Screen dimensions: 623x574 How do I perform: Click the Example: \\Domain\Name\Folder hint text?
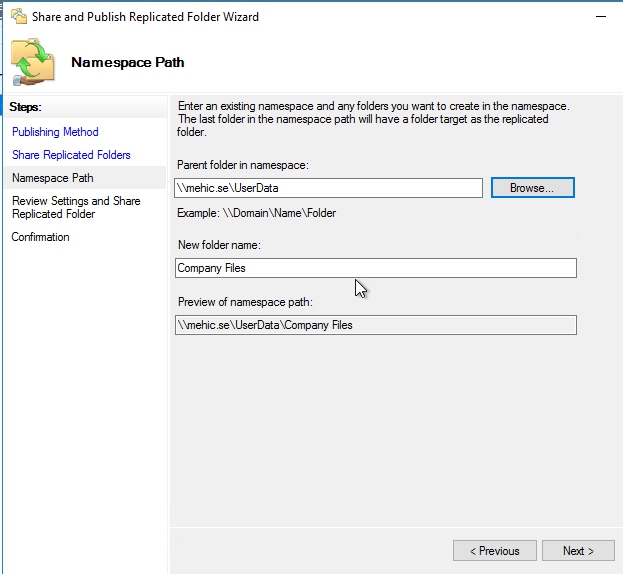pos(256,213)
